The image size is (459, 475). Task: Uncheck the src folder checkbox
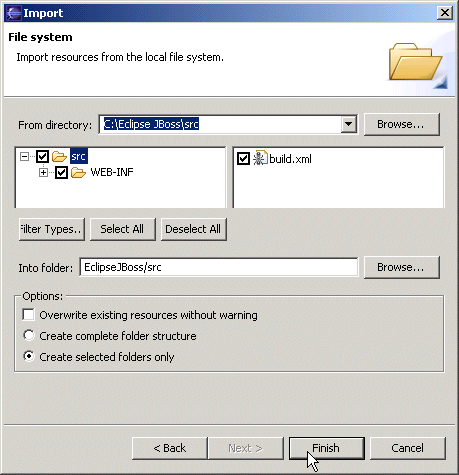click(x=43, y=156)
